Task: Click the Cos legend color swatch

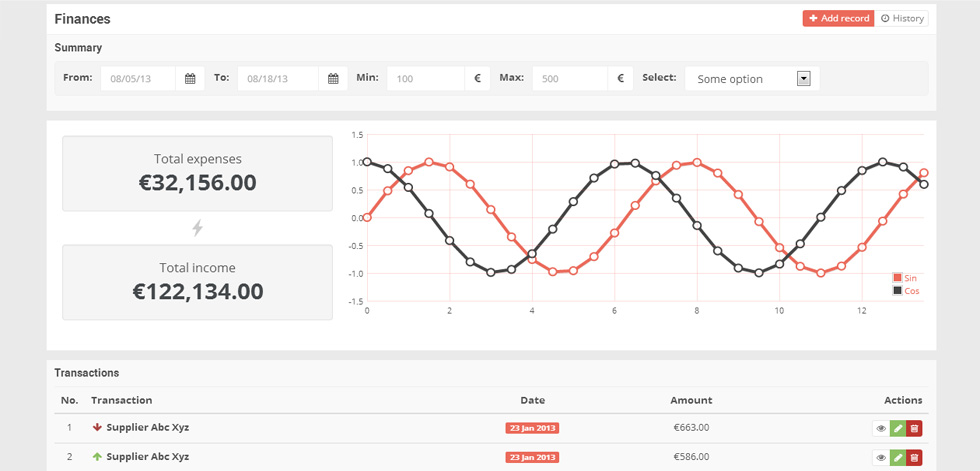Action: click(898, 291)
